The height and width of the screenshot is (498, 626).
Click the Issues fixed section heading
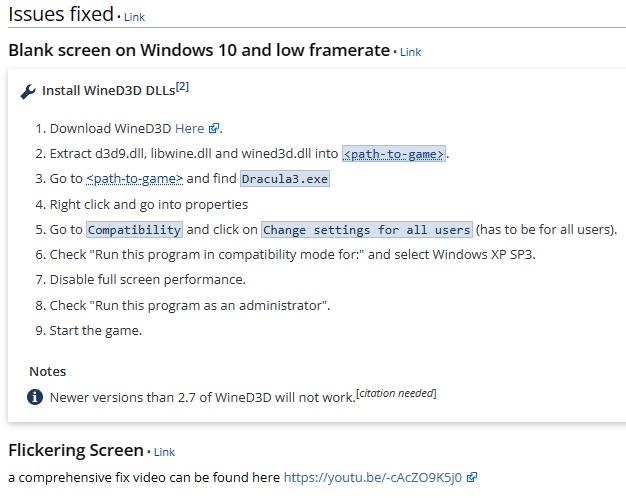(61, 14)
